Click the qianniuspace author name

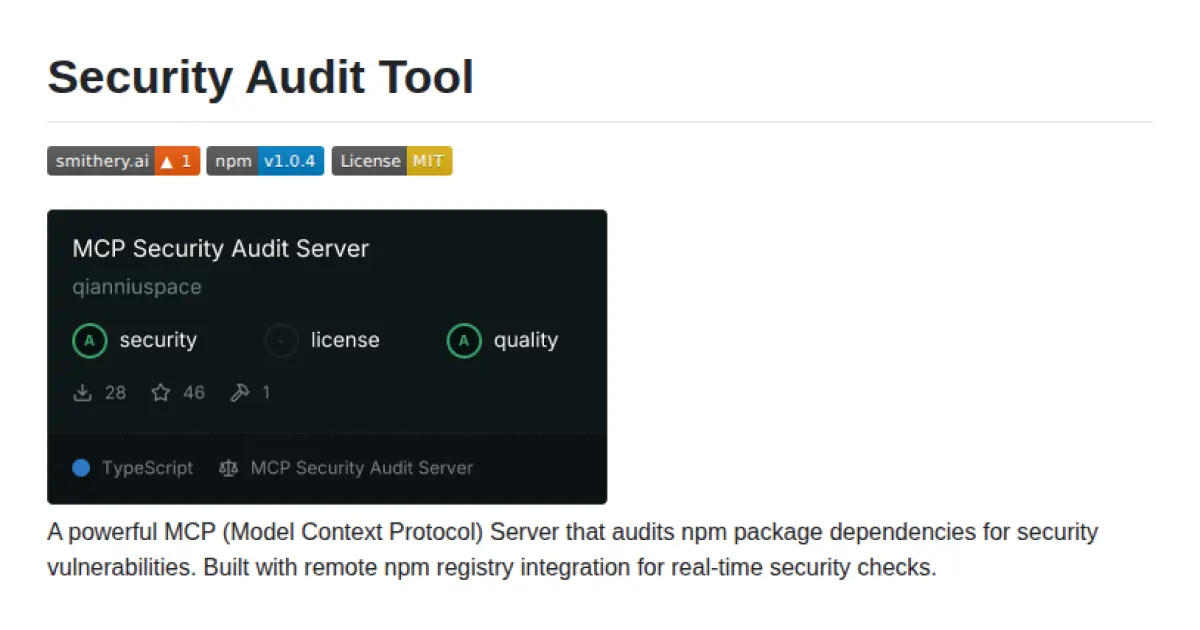pyautogui.click(x=136, y=287)
